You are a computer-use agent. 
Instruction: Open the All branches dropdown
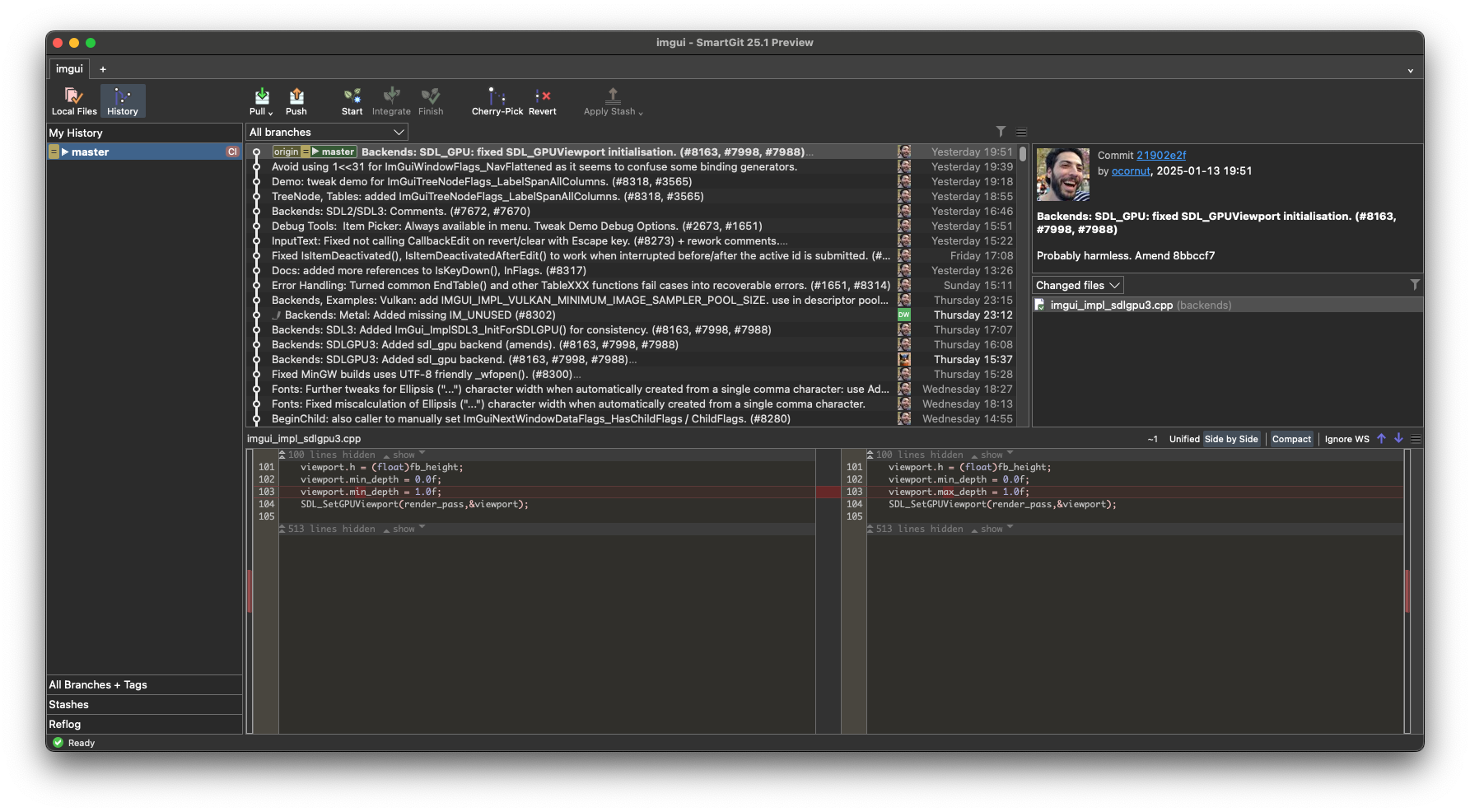tap(326, 132)
